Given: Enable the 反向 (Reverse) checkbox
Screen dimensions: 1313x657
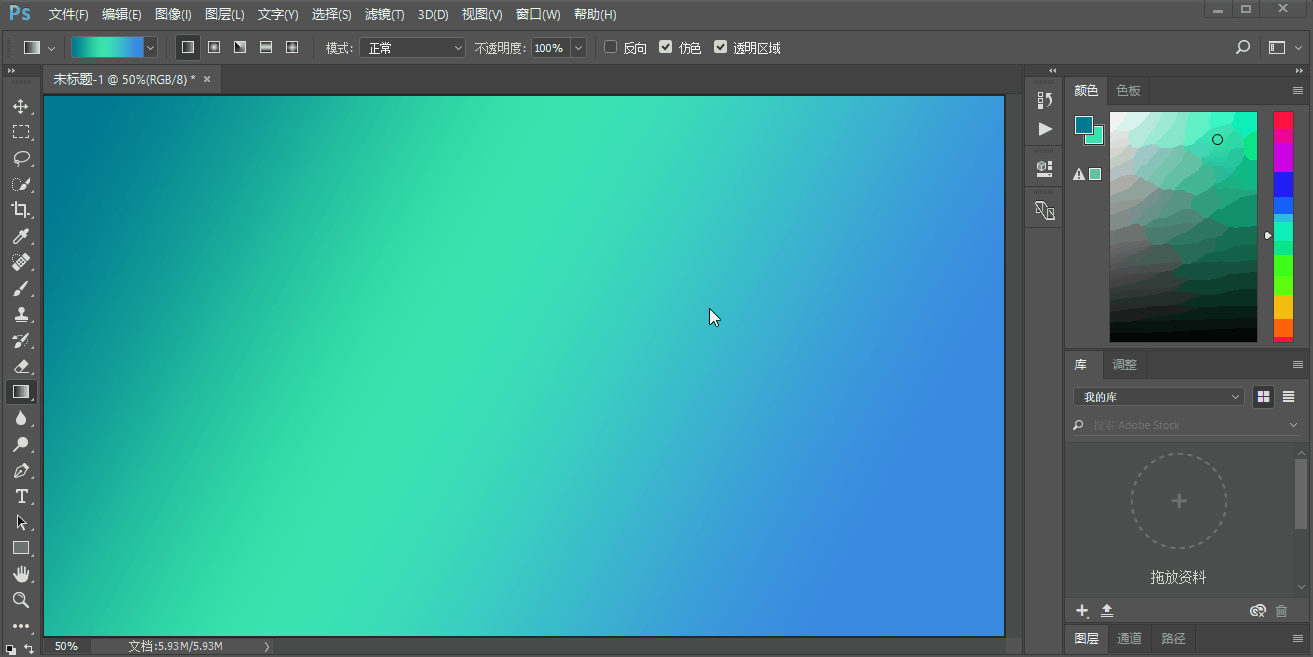Looking at the screenshot, I should coord(611,47).
